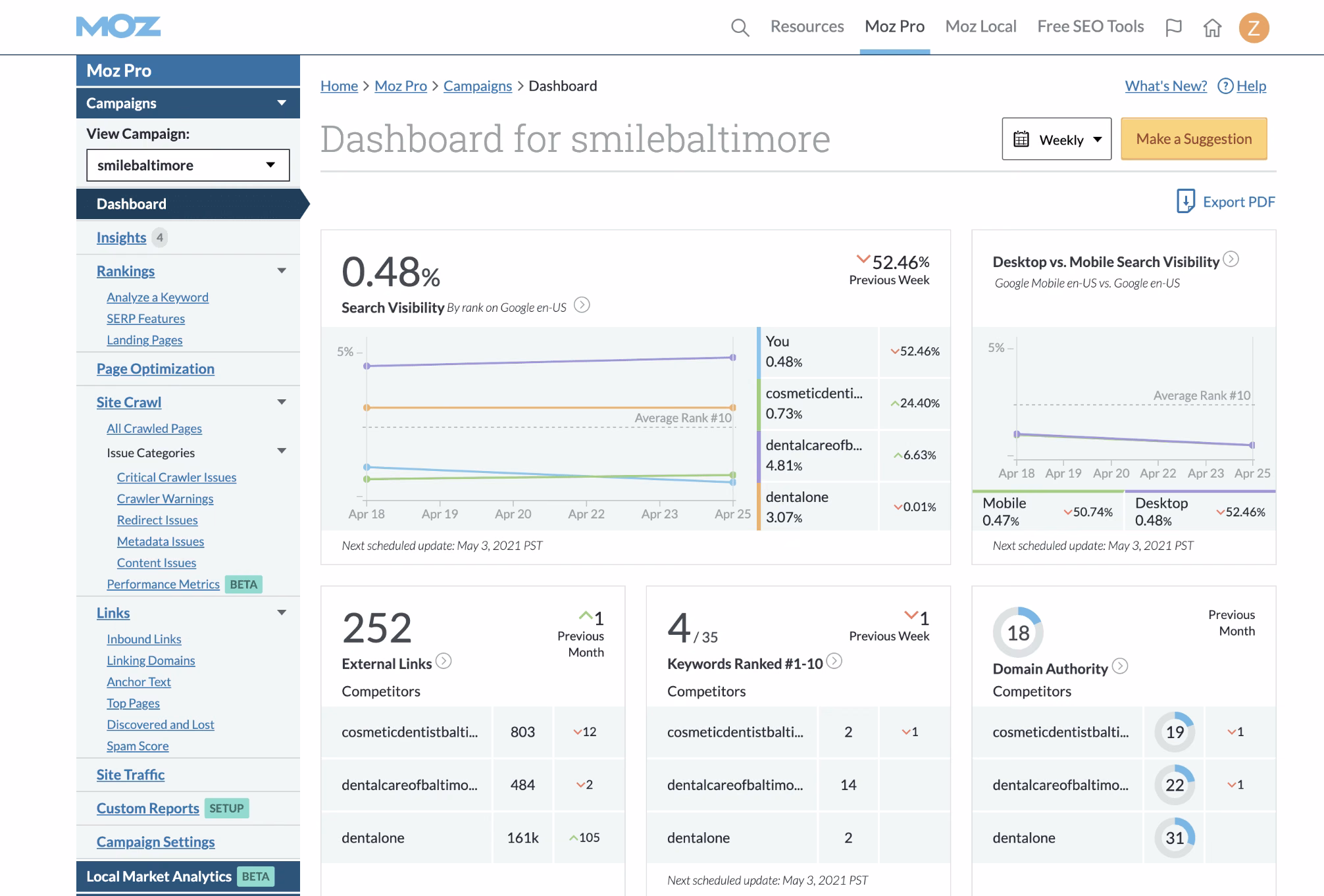The image size is (1324, 896).
Task: Go to the home icon
Action: (x=1212, y=28)
